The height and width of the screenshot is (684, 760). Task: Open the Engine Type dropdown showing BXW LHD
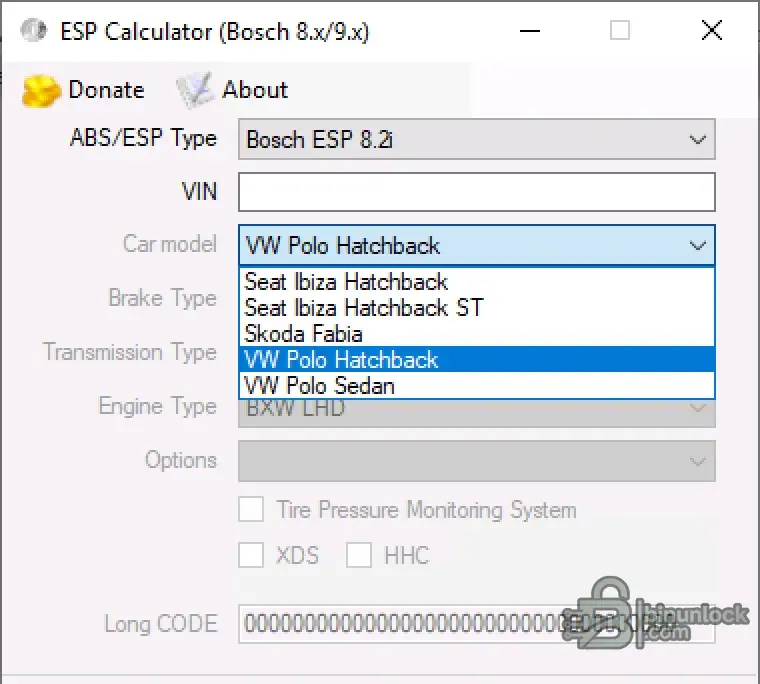pos(476,413)
